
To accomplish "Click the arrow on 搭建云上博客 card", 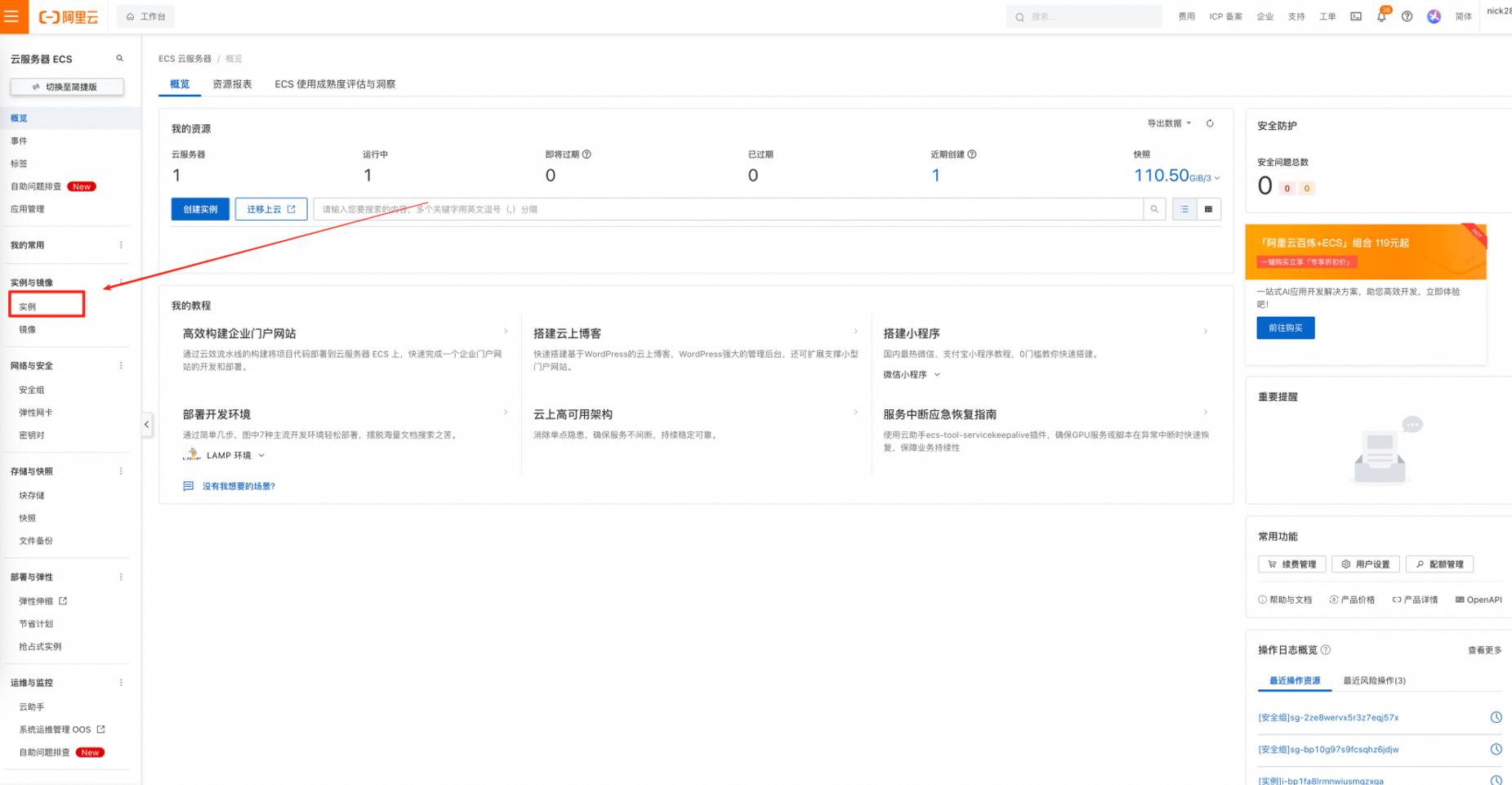I will click(855, 332).
